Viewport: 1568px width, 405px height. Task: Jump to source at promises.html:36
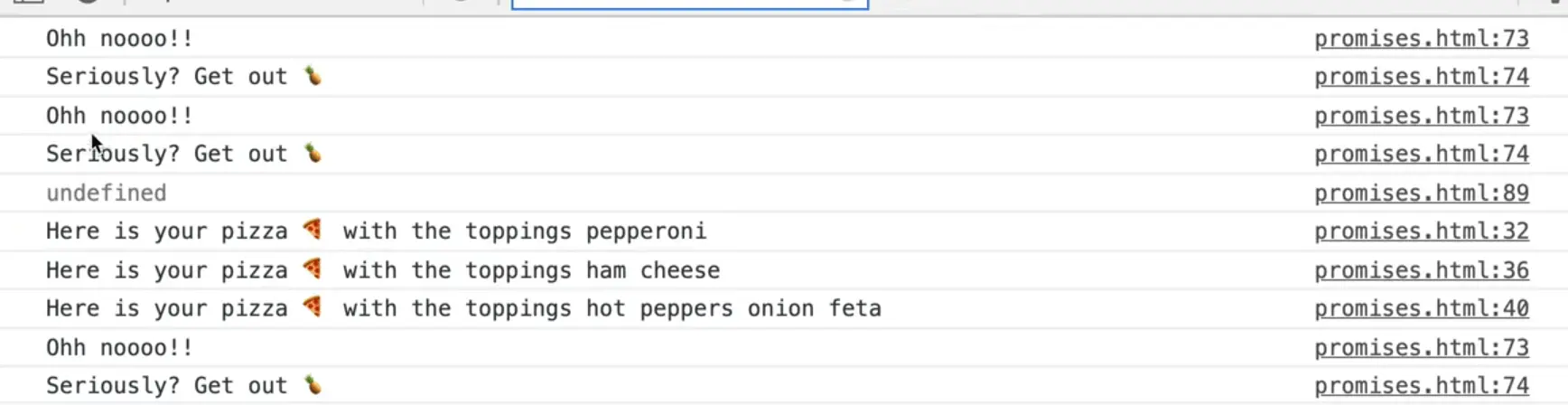click(1421, 270)
